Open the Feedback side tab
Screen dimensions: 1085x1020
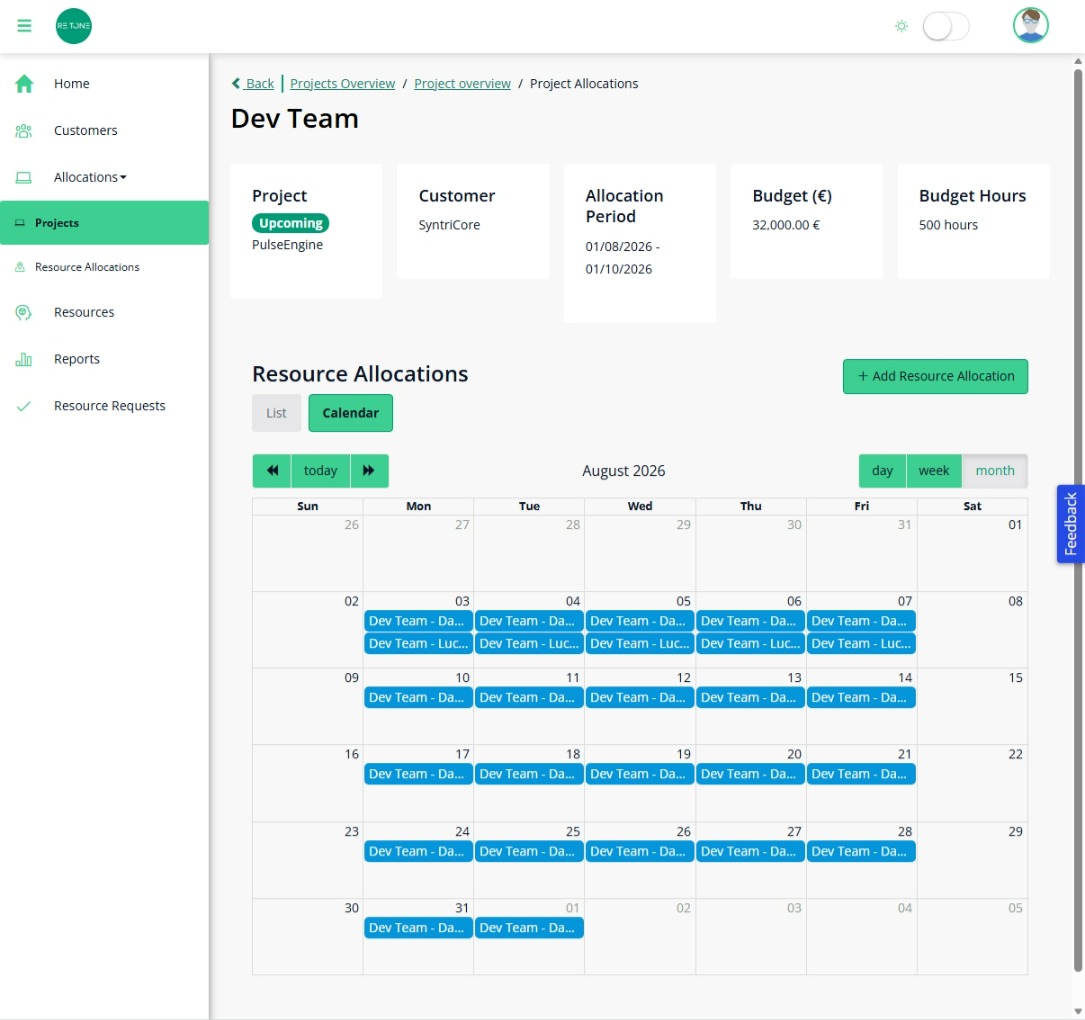pyautogui.click(x=1070, y=524)
